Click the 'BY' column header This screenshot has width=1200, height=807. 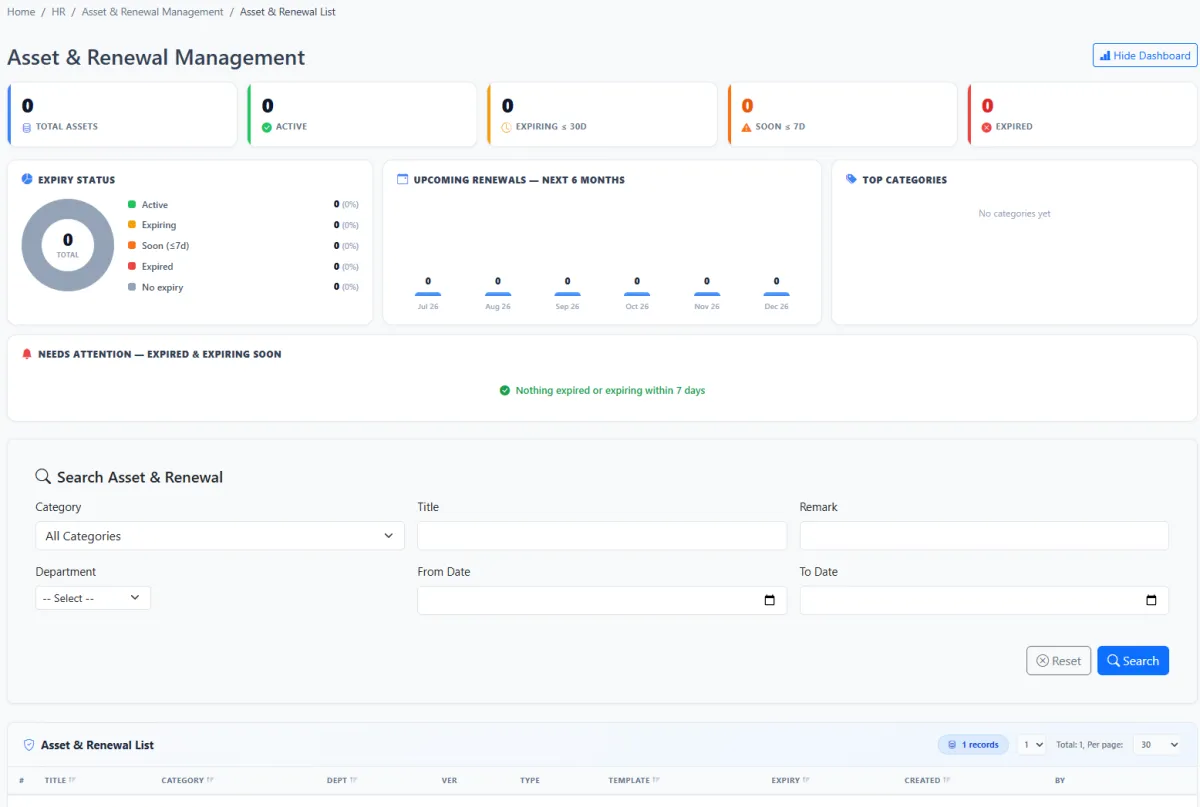coord(1060,780)
